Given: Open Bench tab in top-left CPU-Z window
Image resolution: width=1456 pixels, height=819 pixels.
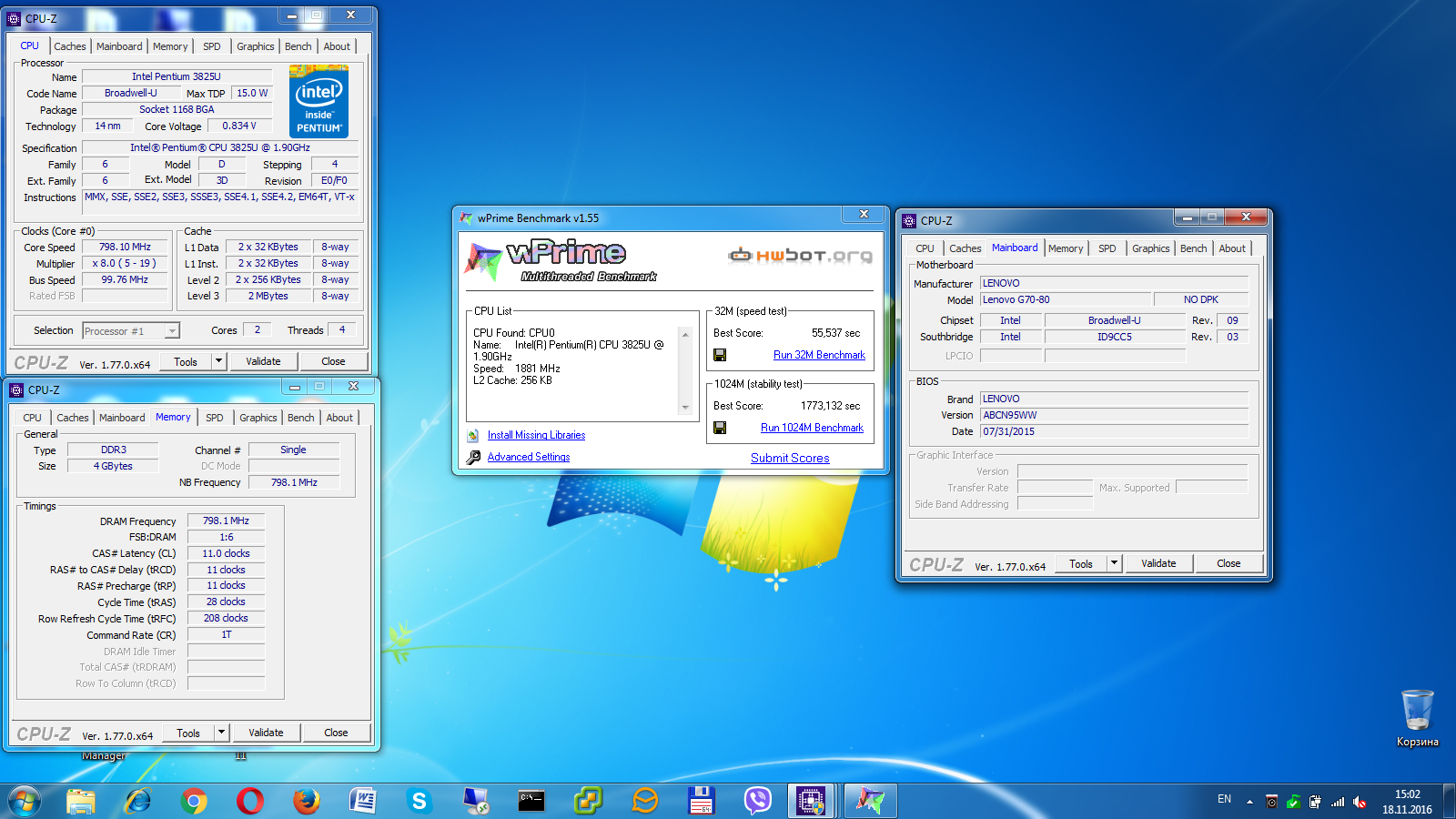Looking at the screenshot, I should pos(298,46).
